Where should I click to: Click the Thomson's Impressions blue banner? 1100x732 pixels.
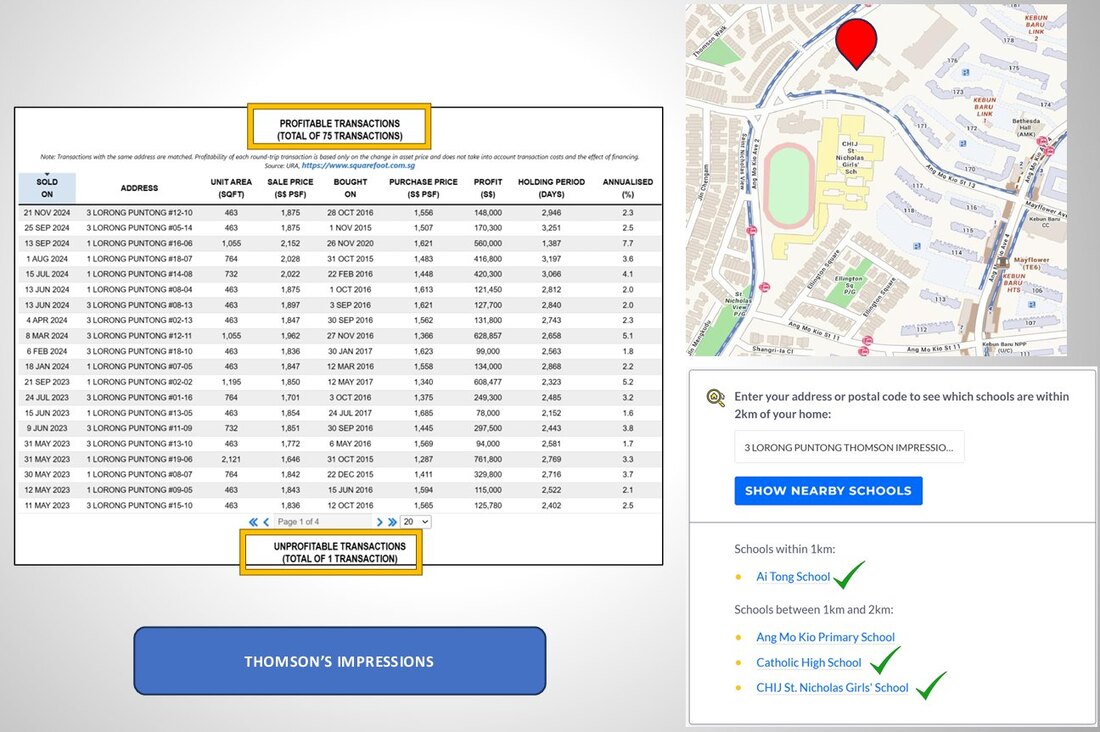click(340, 661)
